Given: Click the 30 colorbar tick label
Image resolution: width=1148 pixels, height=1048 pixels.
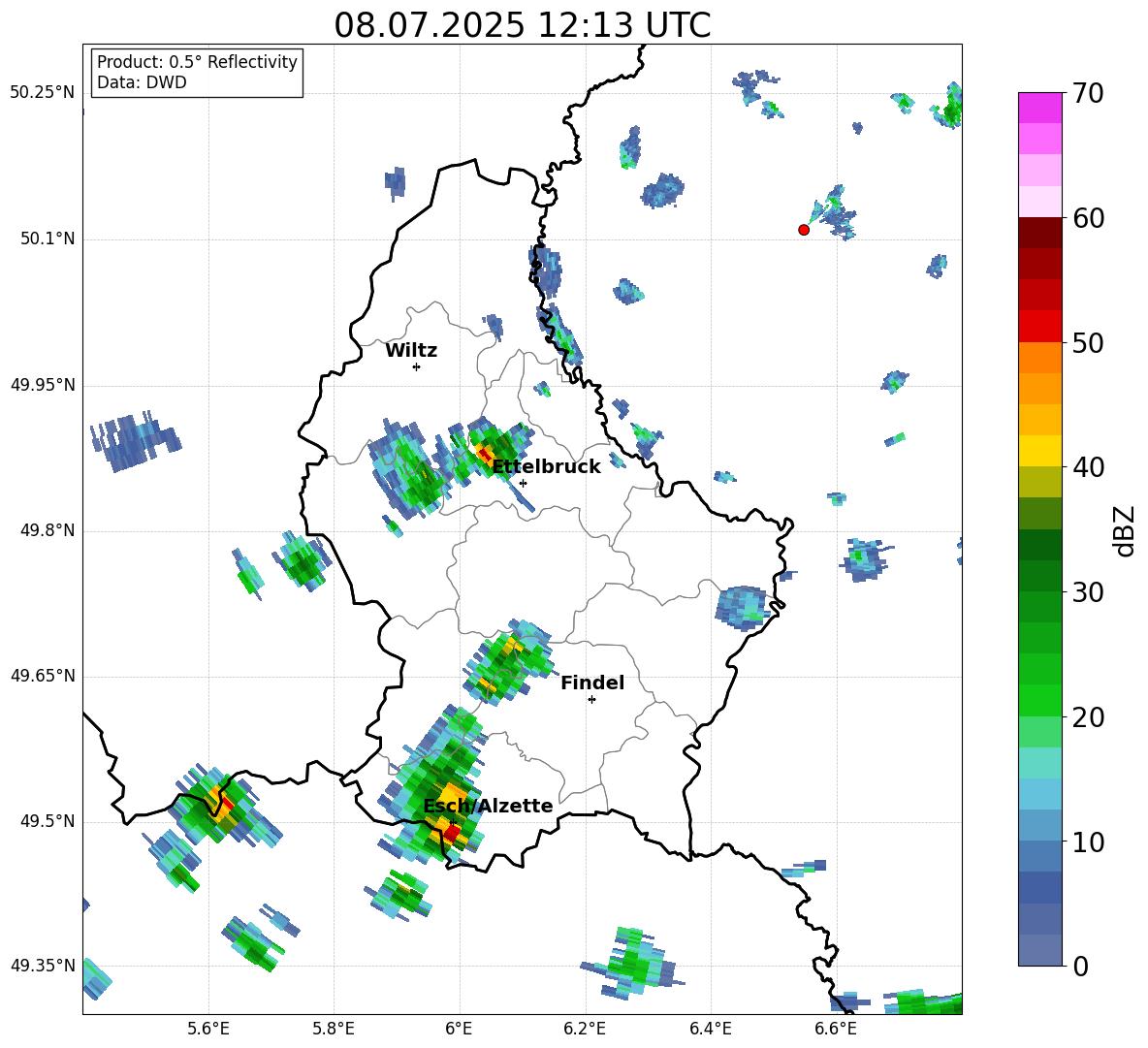Looking at the screenshot, I should click(x=1087, y=592).
